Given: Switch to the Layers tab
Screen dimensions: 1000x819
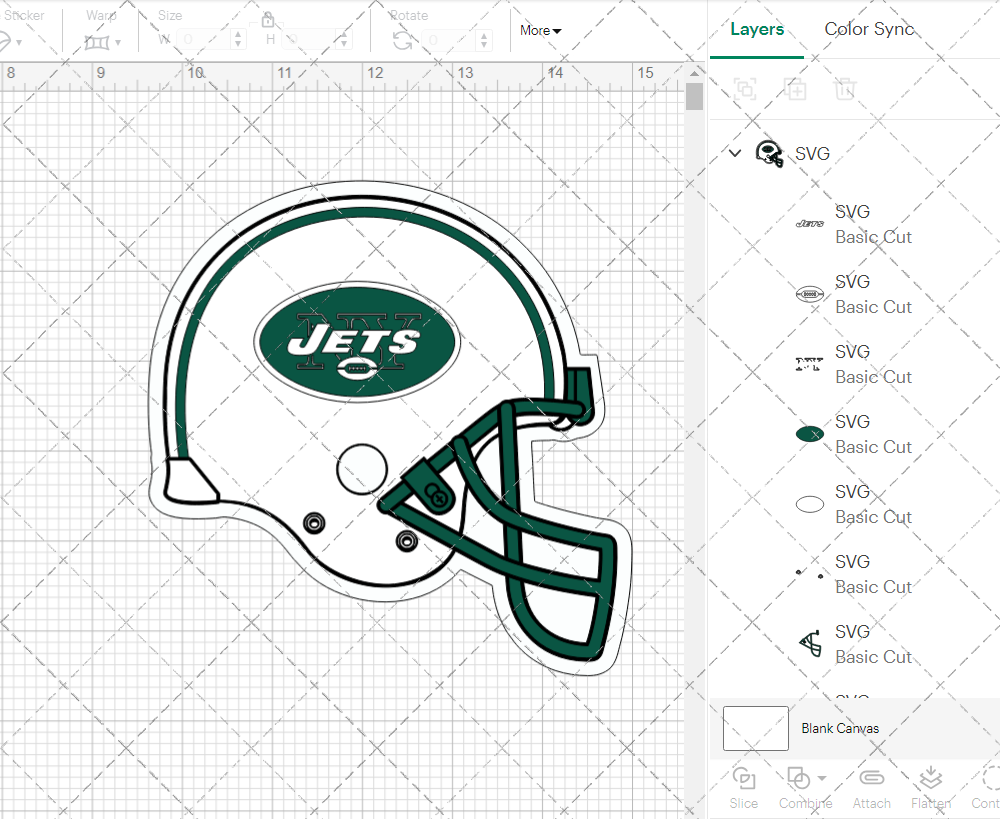Looking at the screenshot, I should (x=757, y=29).
